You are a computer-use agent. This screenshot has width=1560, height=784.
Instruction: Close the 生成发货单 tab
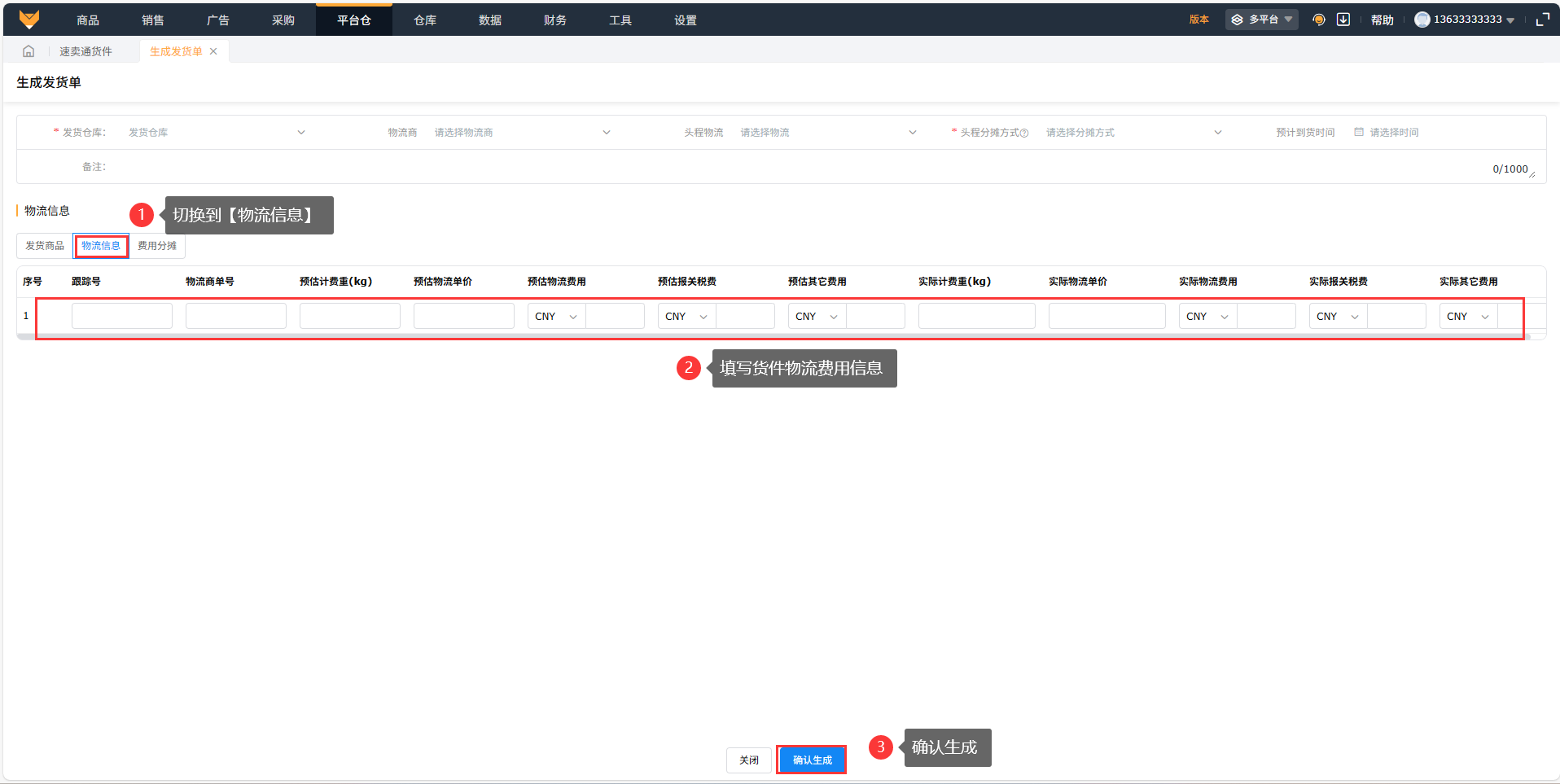(x=213, y=51)
